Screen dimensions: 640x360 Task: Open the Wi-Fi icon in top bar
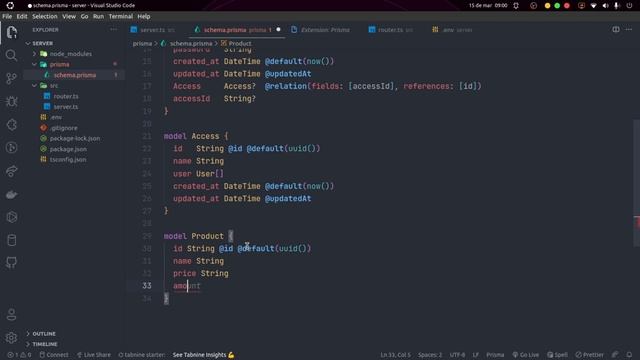pyautogui.click(x=593, y=5)
